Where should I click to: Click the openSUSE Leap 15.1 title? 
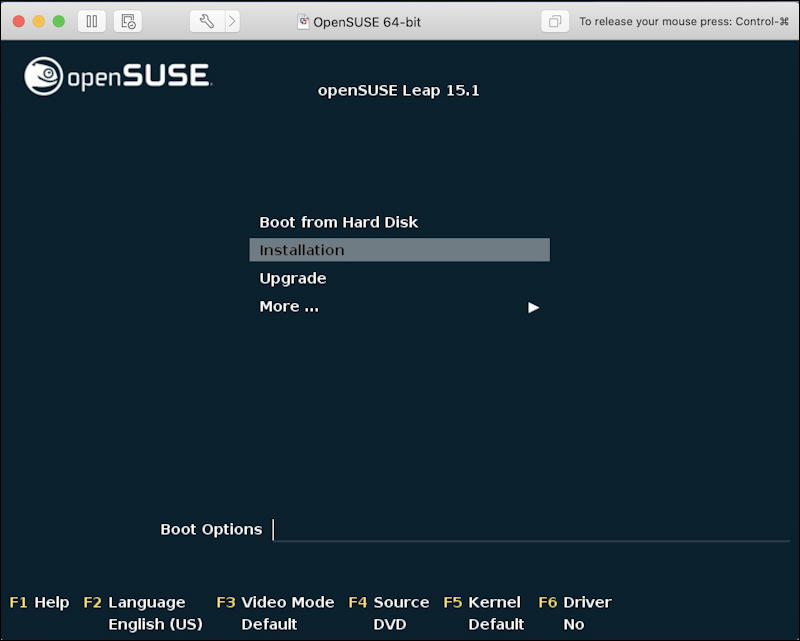click(x=398, y=90)
